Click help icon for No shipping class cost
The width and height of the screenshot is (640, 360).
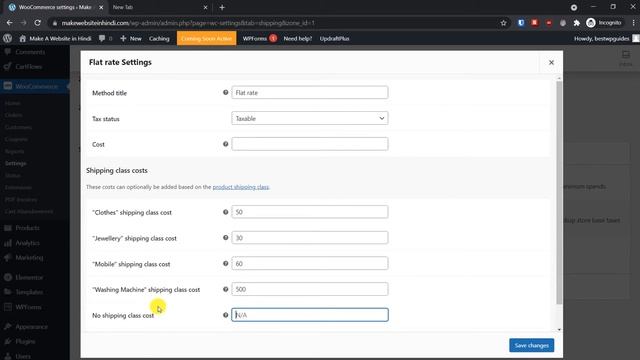[225, 315]
